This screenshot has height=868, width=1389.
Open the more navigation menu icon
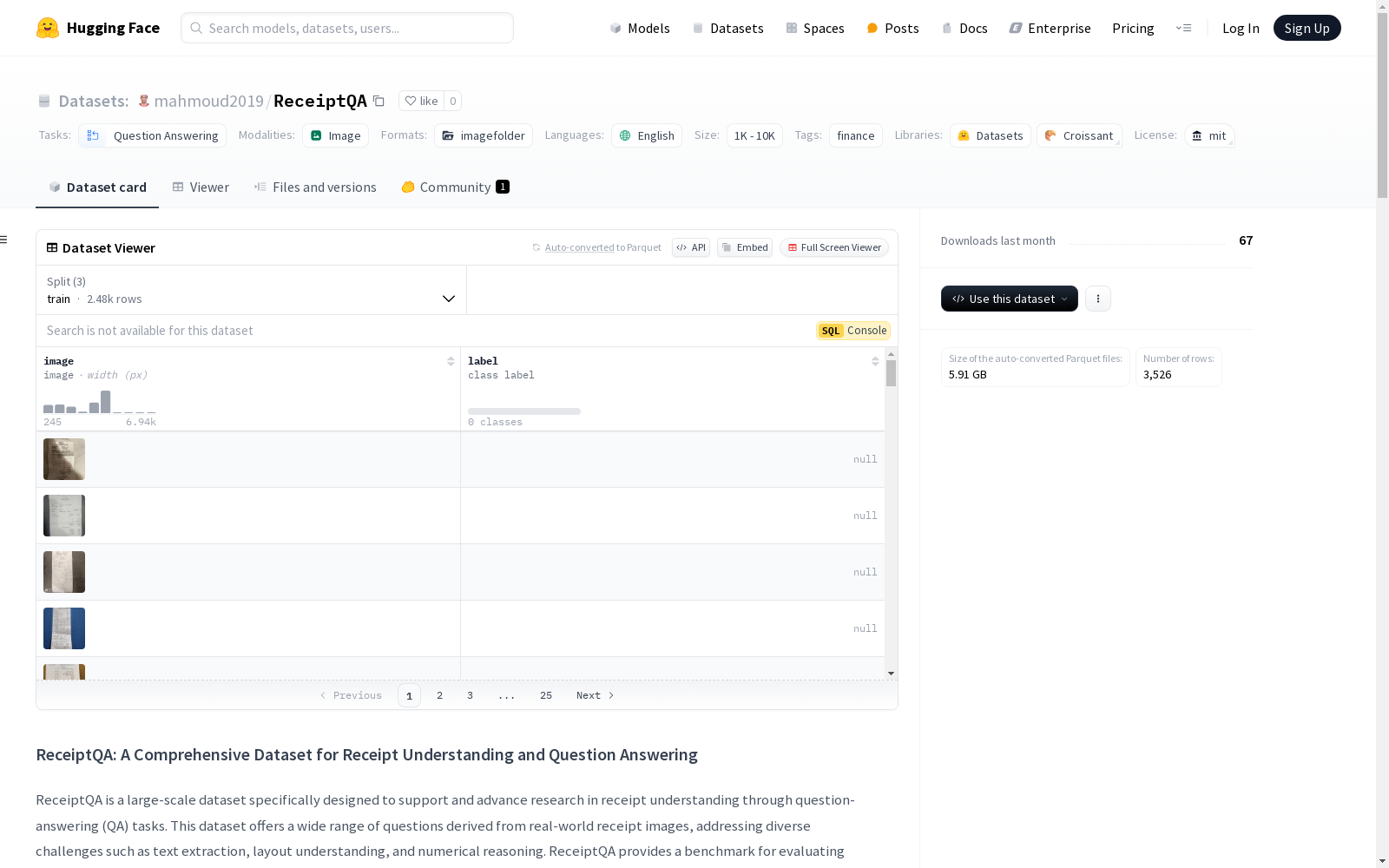[1183, 28]
